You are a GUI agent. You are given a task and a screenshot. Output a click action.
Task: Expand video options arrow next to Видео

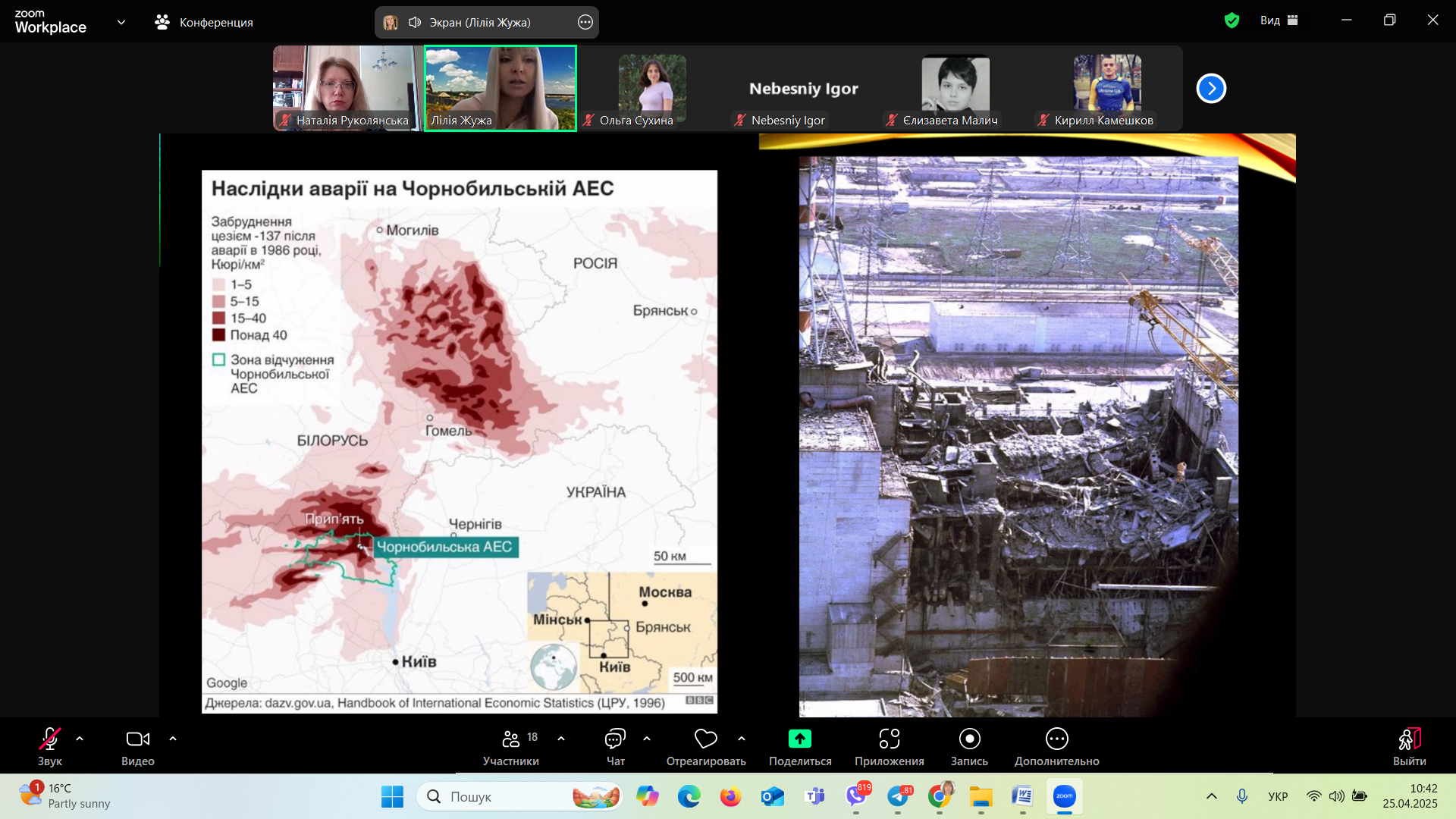pos(173,739)
